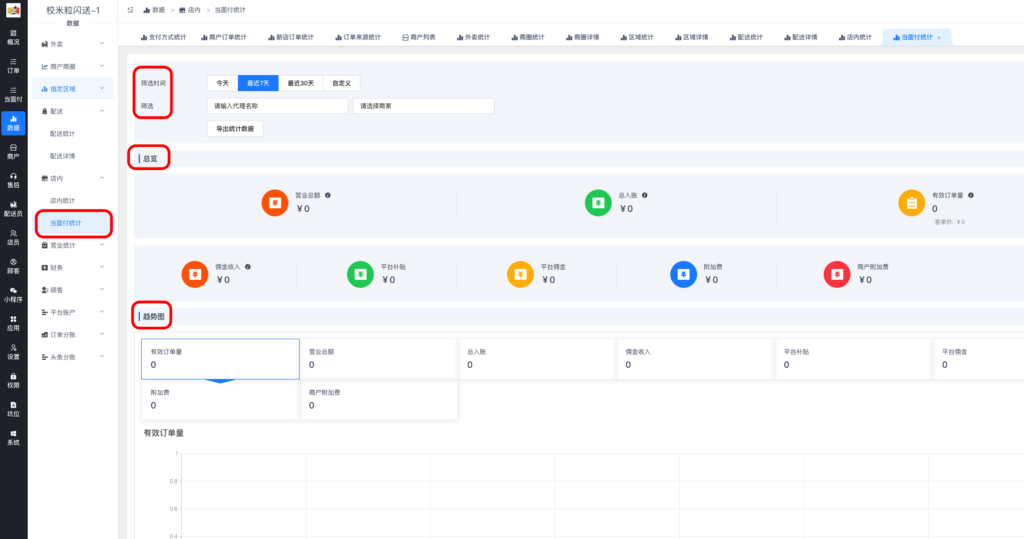The height and width of the screenshot is (539, 1024).
Task: Open 配送统计 in the side menu
Action: pyautogui.click(x=63, y=133)
